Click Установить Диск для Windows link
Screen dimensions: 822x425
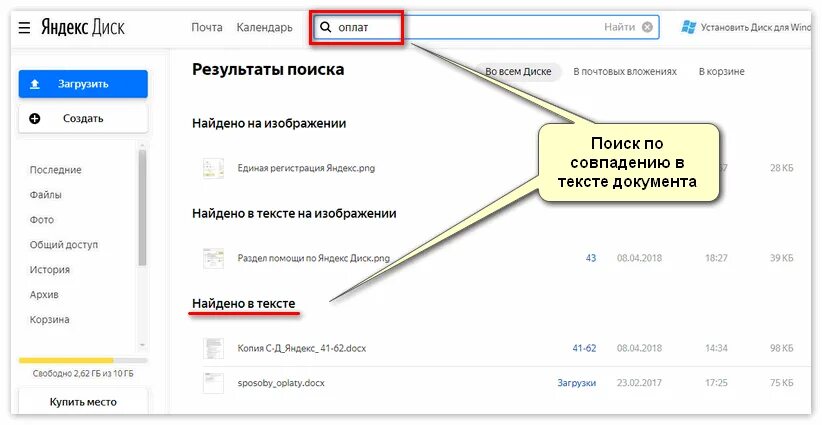[x=755, y=27]
